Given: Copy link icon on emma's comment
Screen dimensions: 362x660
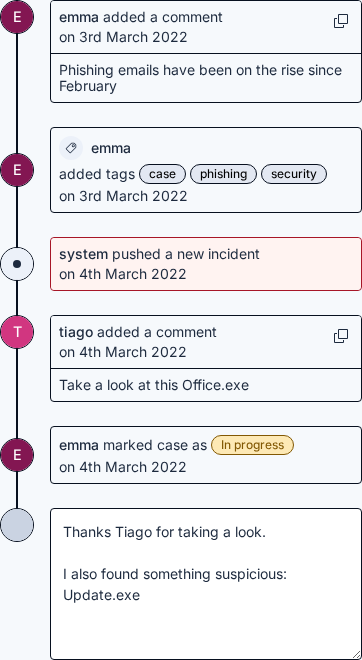Looking at the screenshot, I should (x=341, y=21).
